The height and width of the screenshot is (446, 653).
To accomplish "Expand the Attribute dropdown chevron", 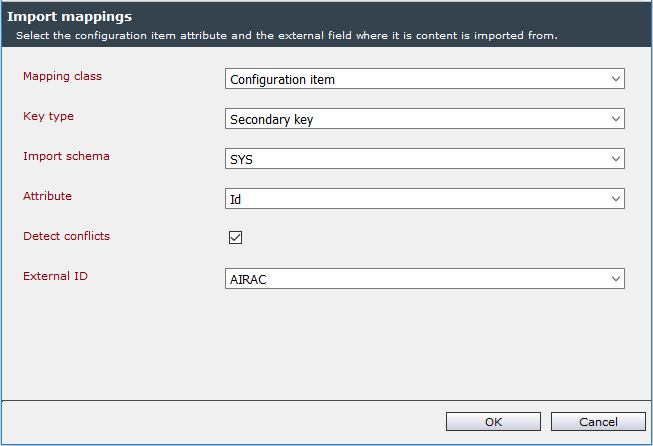I will 616,199.
